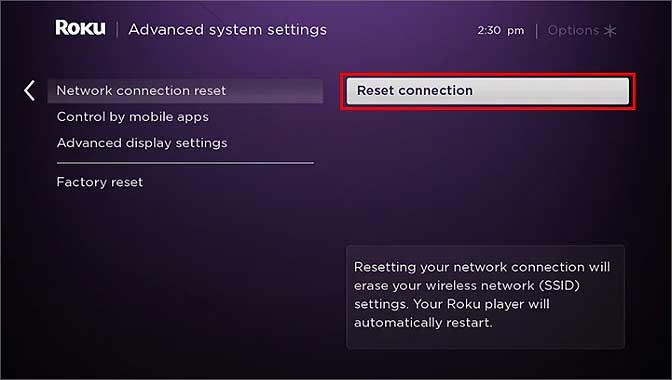672x380 pixels.
Task: Choose Factory reset option
Action: 100,183
